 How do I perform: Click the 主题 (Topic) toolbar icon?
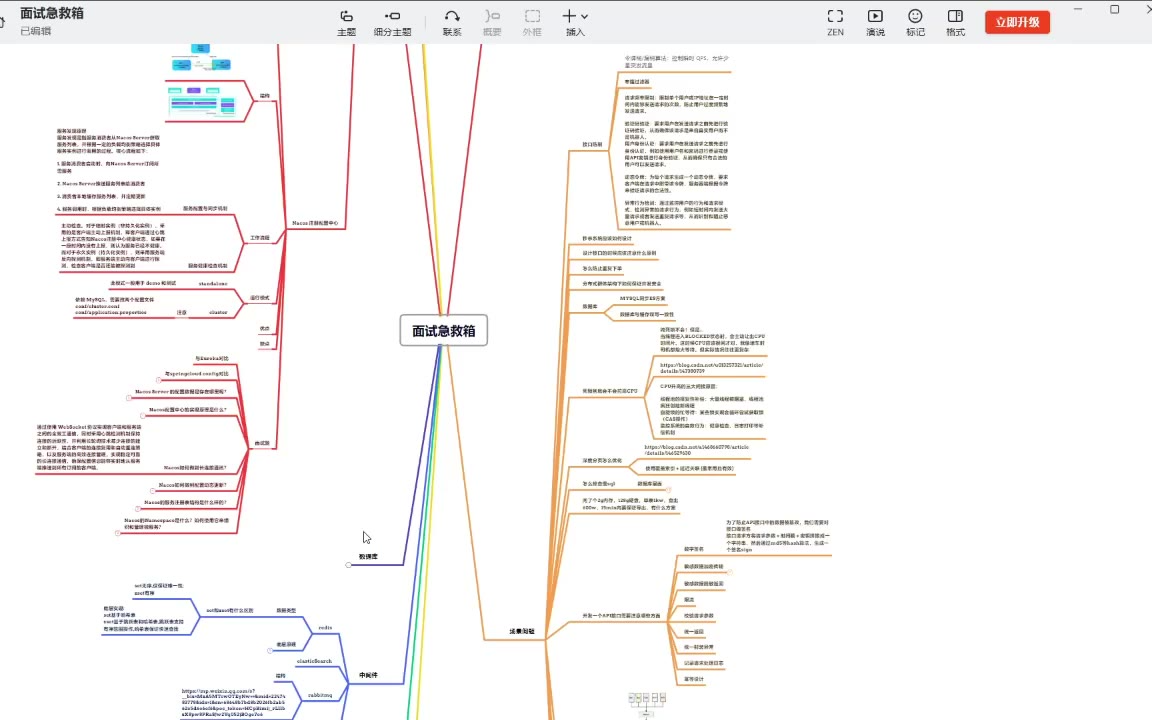pos(346,22)
